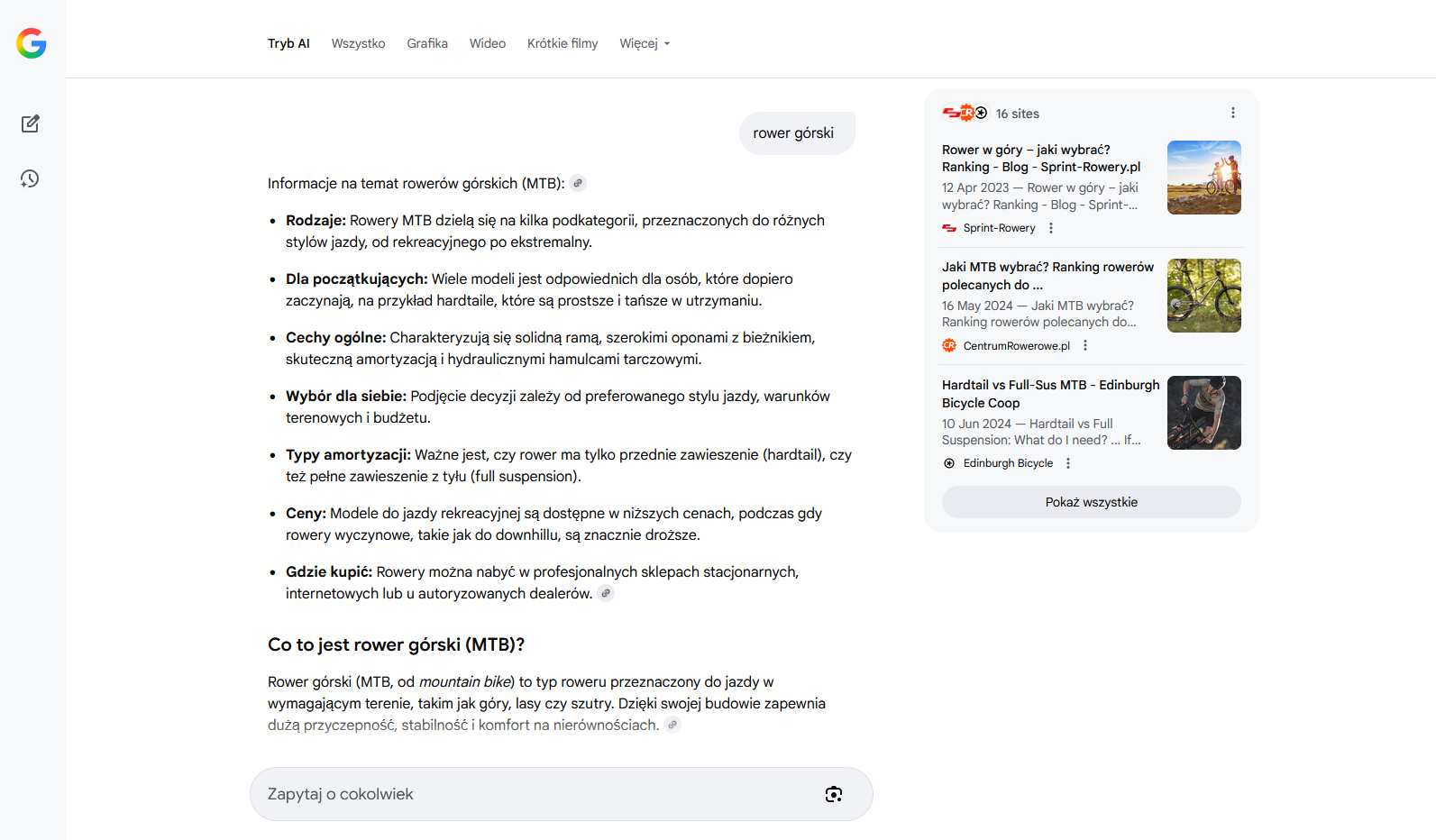Screen dimensions: 1436x840
Task: Click the CentrumRowerowe.pl favicon
Action: point(949,345)
